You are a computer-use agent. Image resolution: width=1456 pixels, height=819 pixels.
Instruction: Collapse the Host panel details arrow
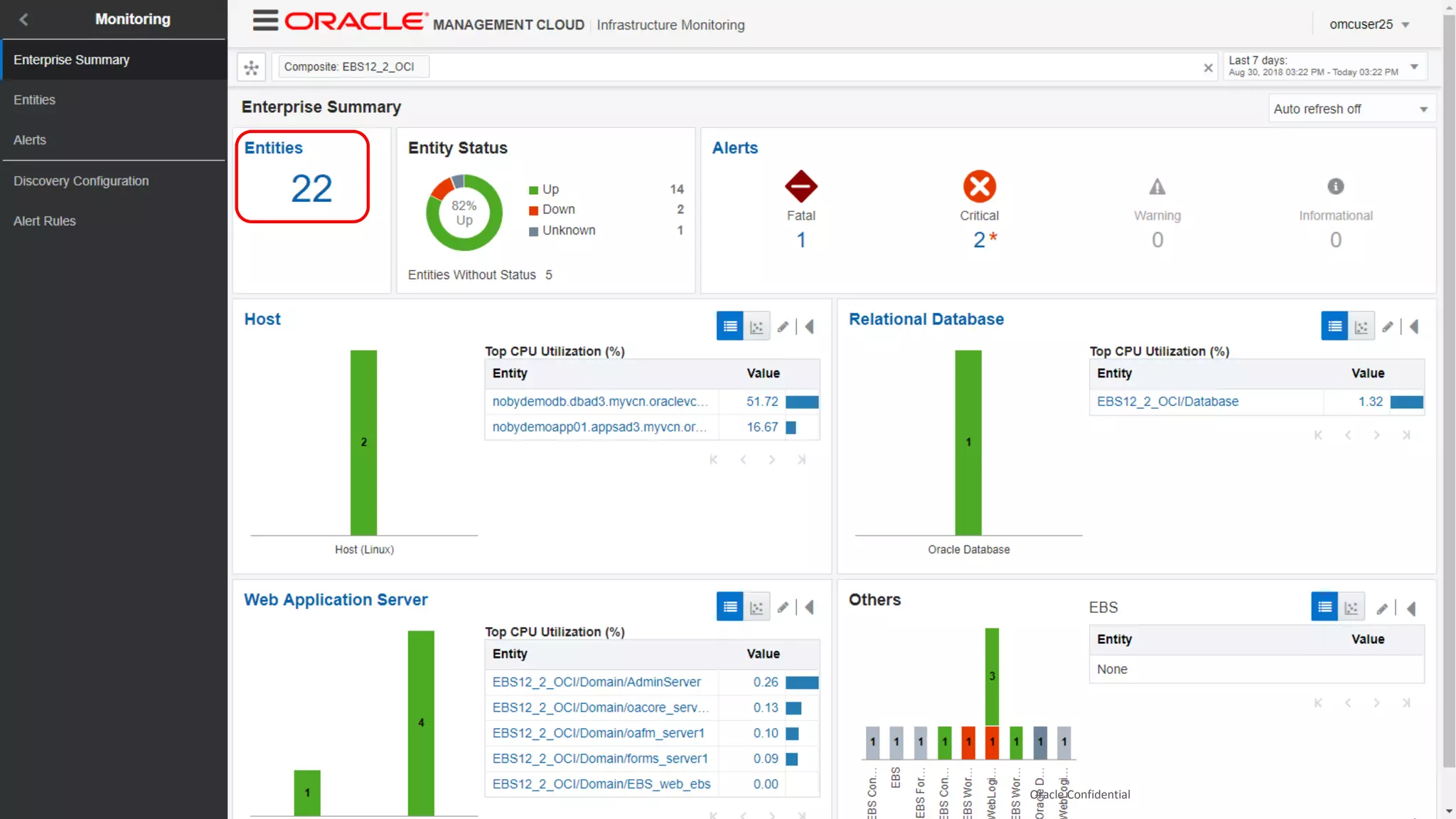coord(809,327)
